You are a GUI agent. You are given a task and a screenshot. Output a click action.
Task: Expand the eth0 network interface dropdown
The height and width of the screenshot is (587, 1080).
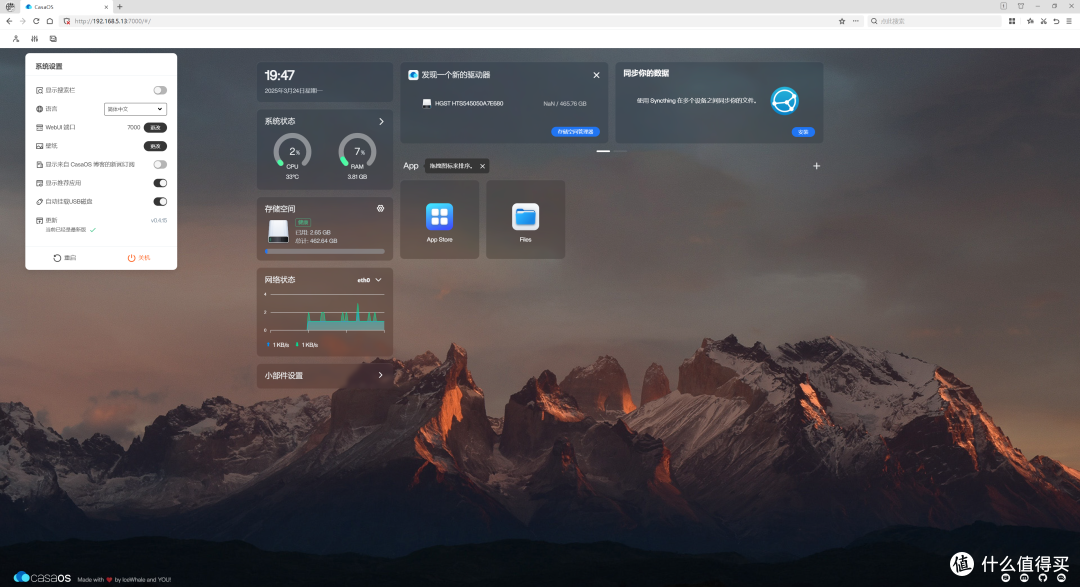coord(369,280)
